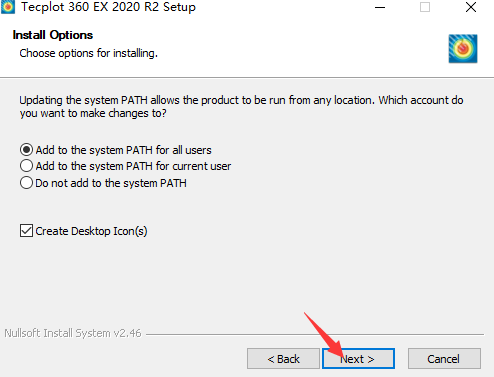Click the 'Nullsoft Install System v2.46' text
Viewport: 494px width, 377px height.
tap(73, 333)
